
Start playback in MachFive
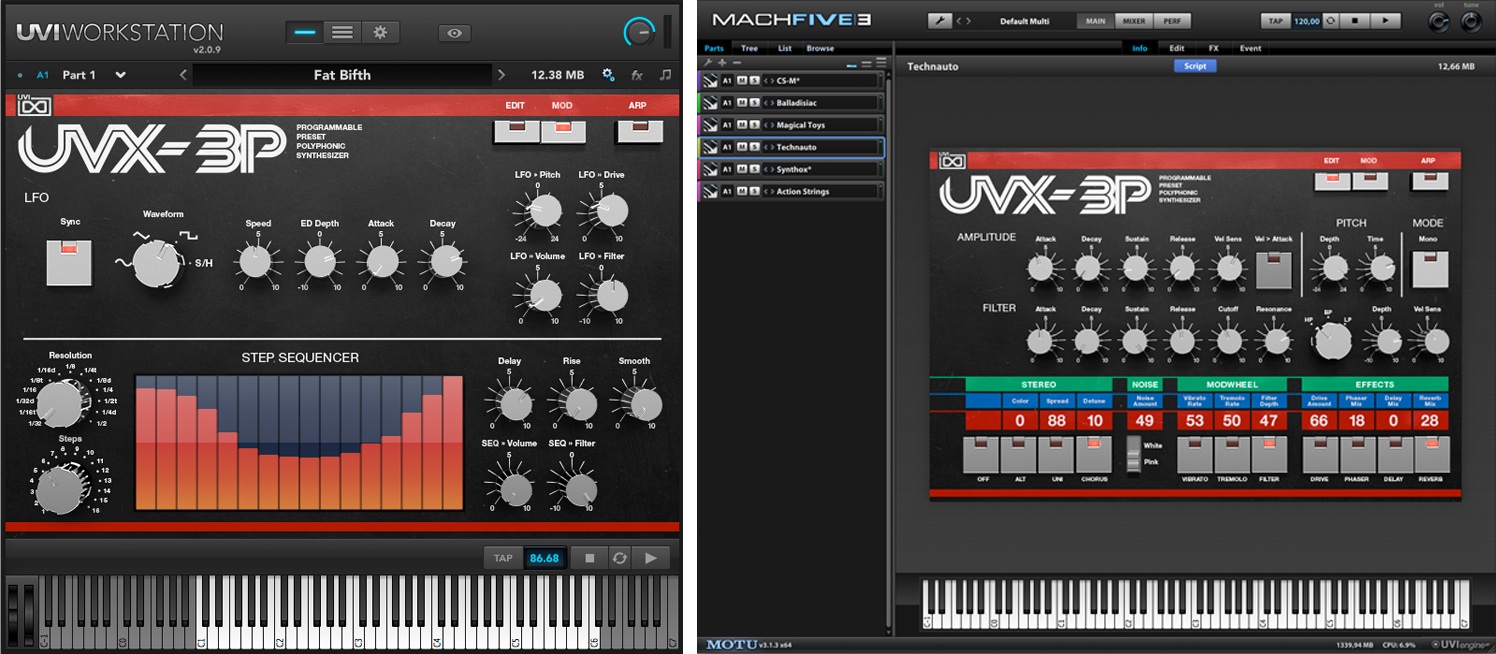click(1385, 20)
